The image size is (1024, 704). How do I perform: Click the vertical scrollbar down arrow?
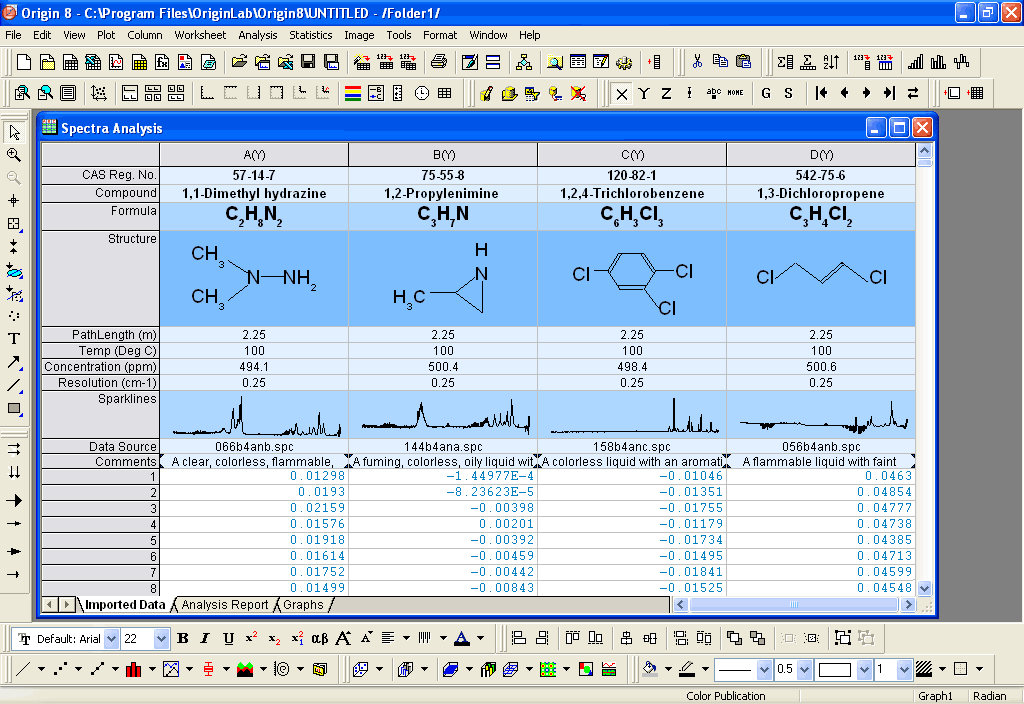924,588
